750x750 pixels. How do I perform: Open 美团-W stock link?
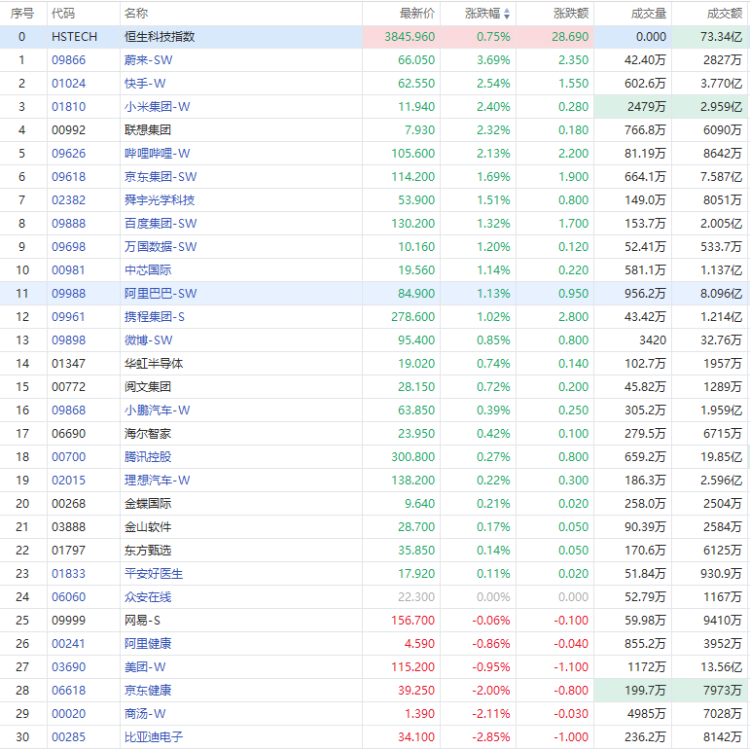145,667
